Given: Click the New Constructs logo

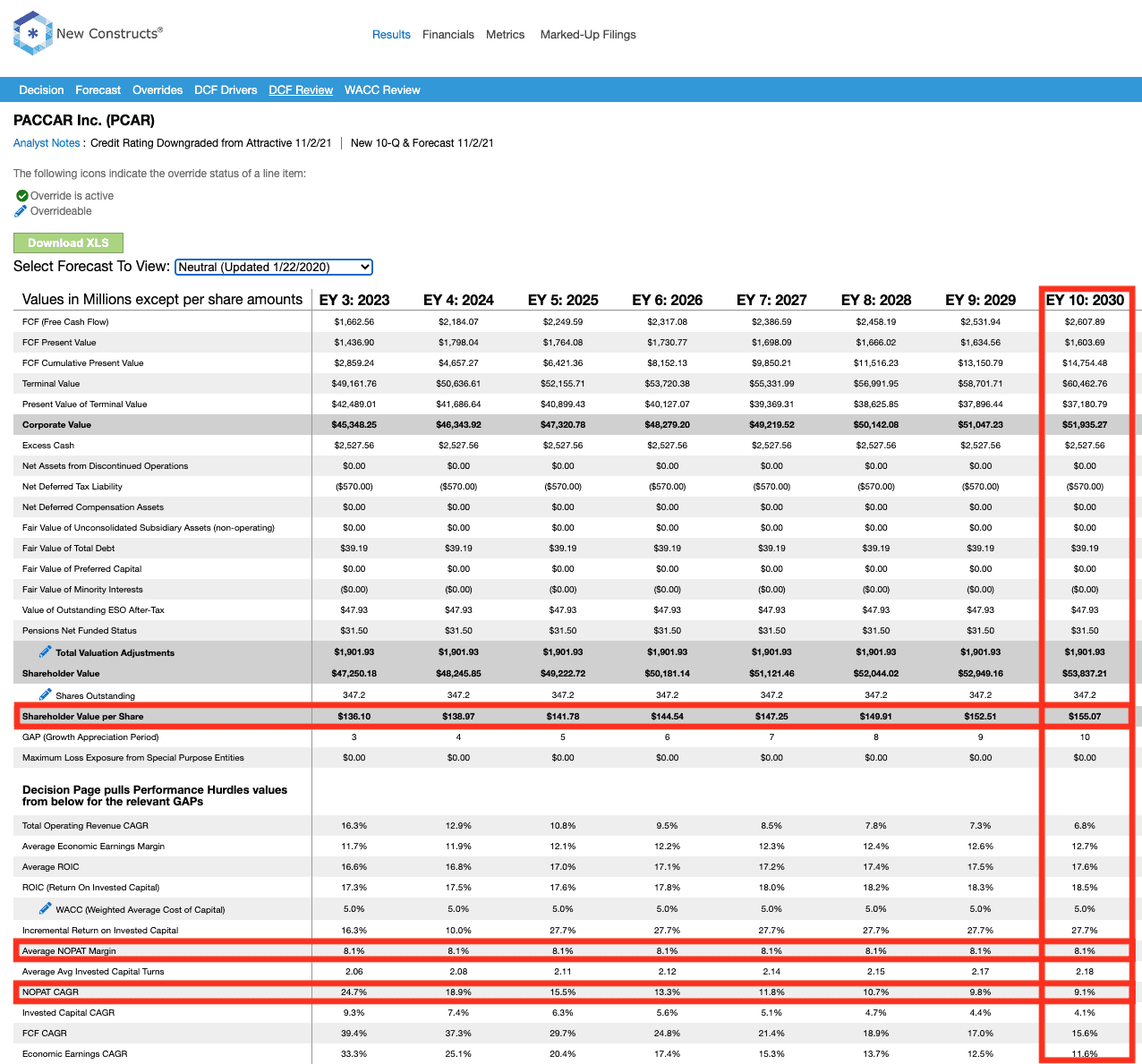Looking at the screenshot, I should (x=88, y=33).
